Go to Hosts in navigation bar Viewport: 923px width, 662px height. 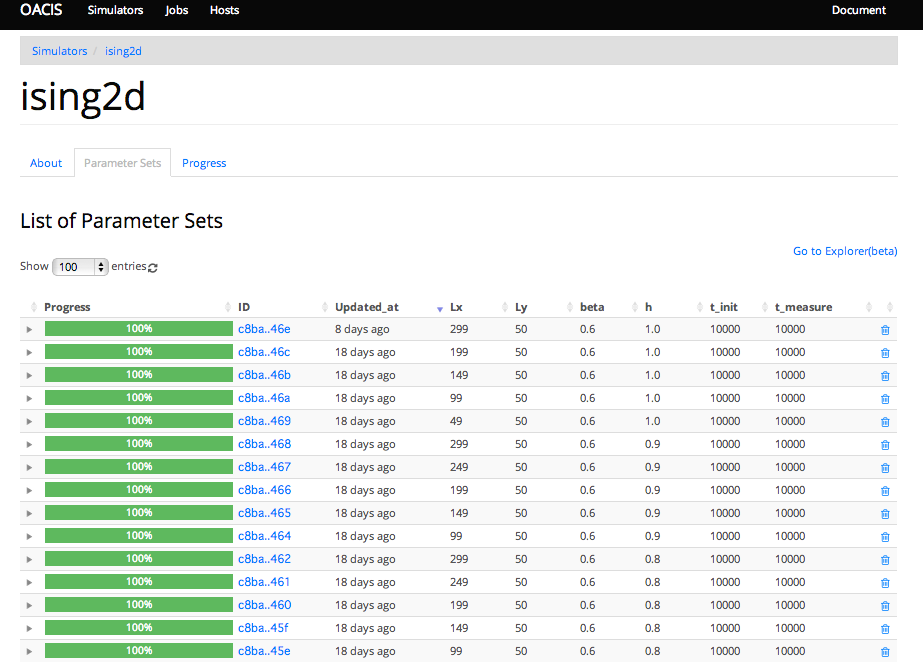(x=224, y=11)
